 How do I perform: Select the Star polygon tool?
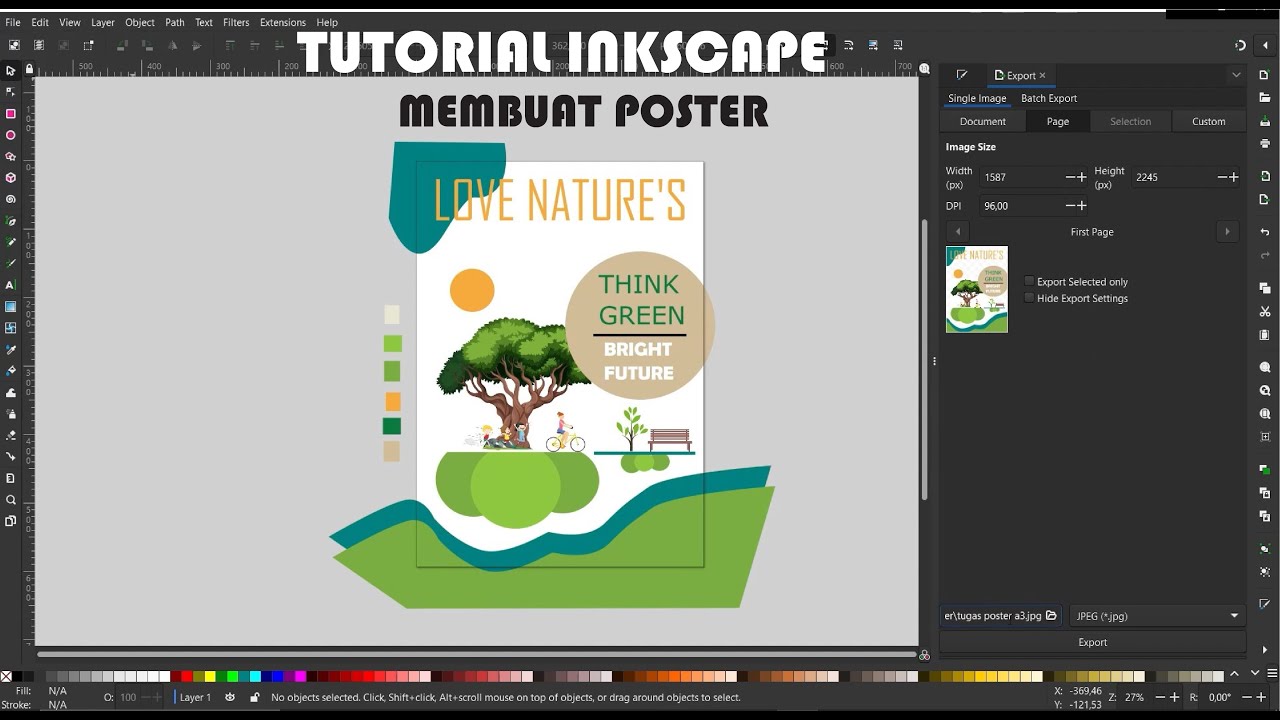tap(11, 157)
